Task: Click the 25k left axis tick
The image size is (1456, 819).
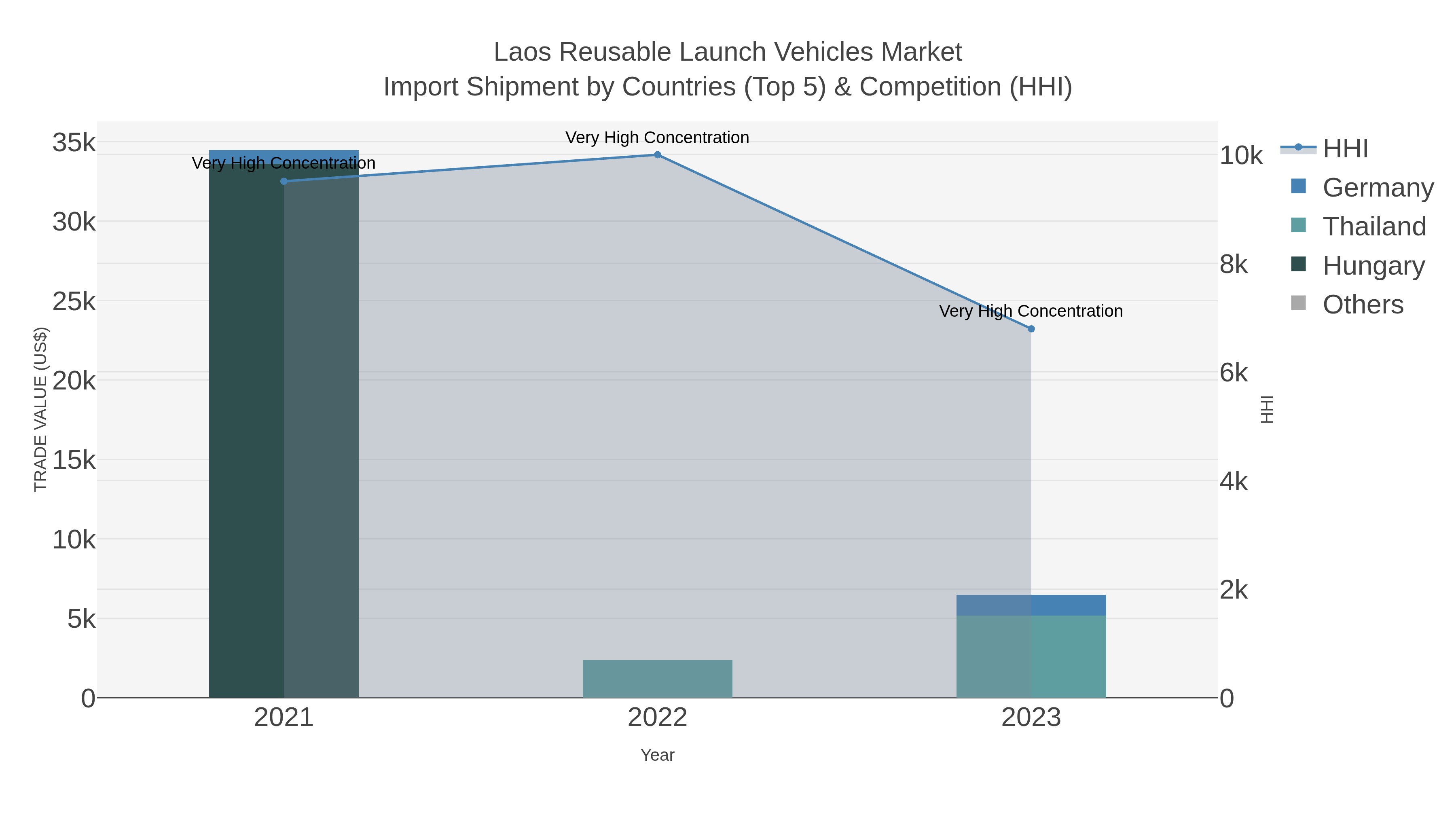Action: click(x=74, y=301)
